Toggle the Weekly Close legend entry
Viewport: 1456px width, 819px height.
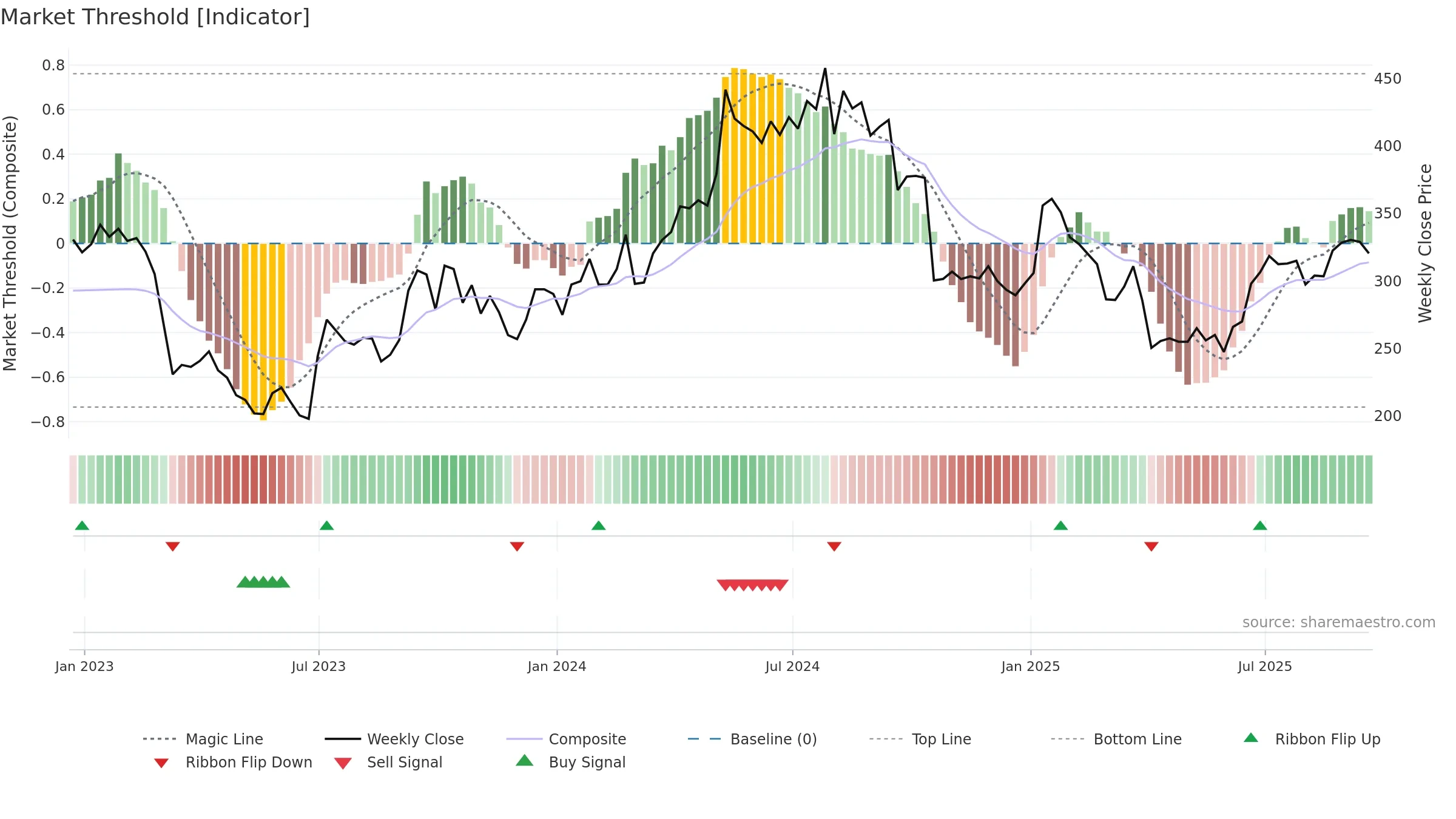pos(394,739)
